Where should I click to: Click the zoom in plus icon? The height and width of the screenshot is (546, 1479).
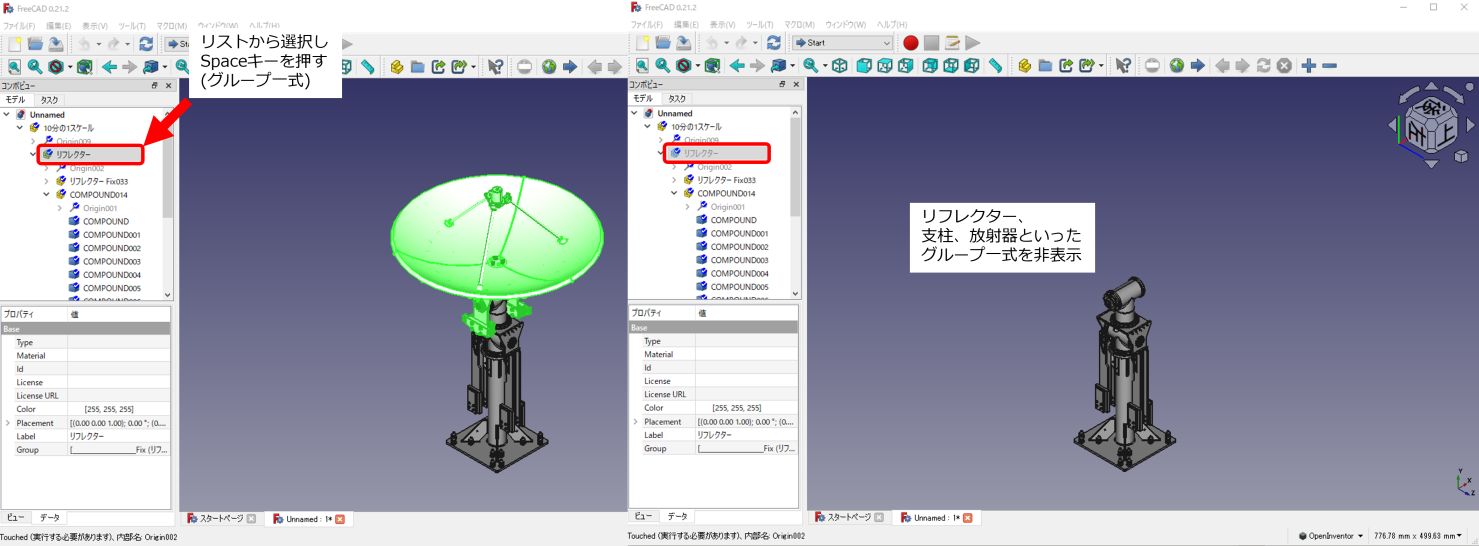click(x=1308, y=66)
